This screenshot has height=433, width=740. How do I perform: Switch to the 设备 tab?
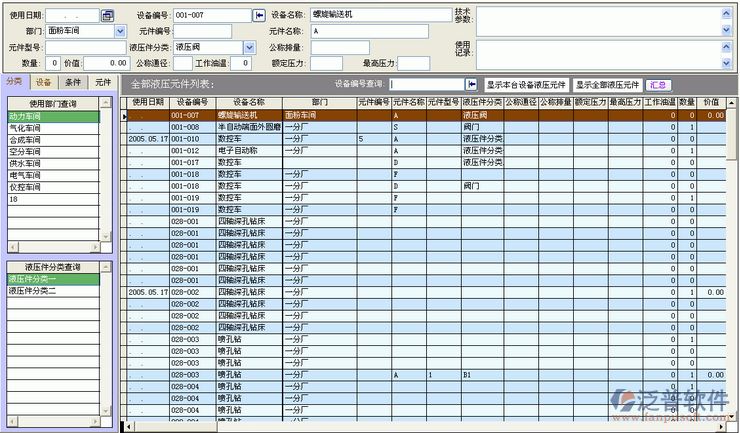[x=44, y=83]
